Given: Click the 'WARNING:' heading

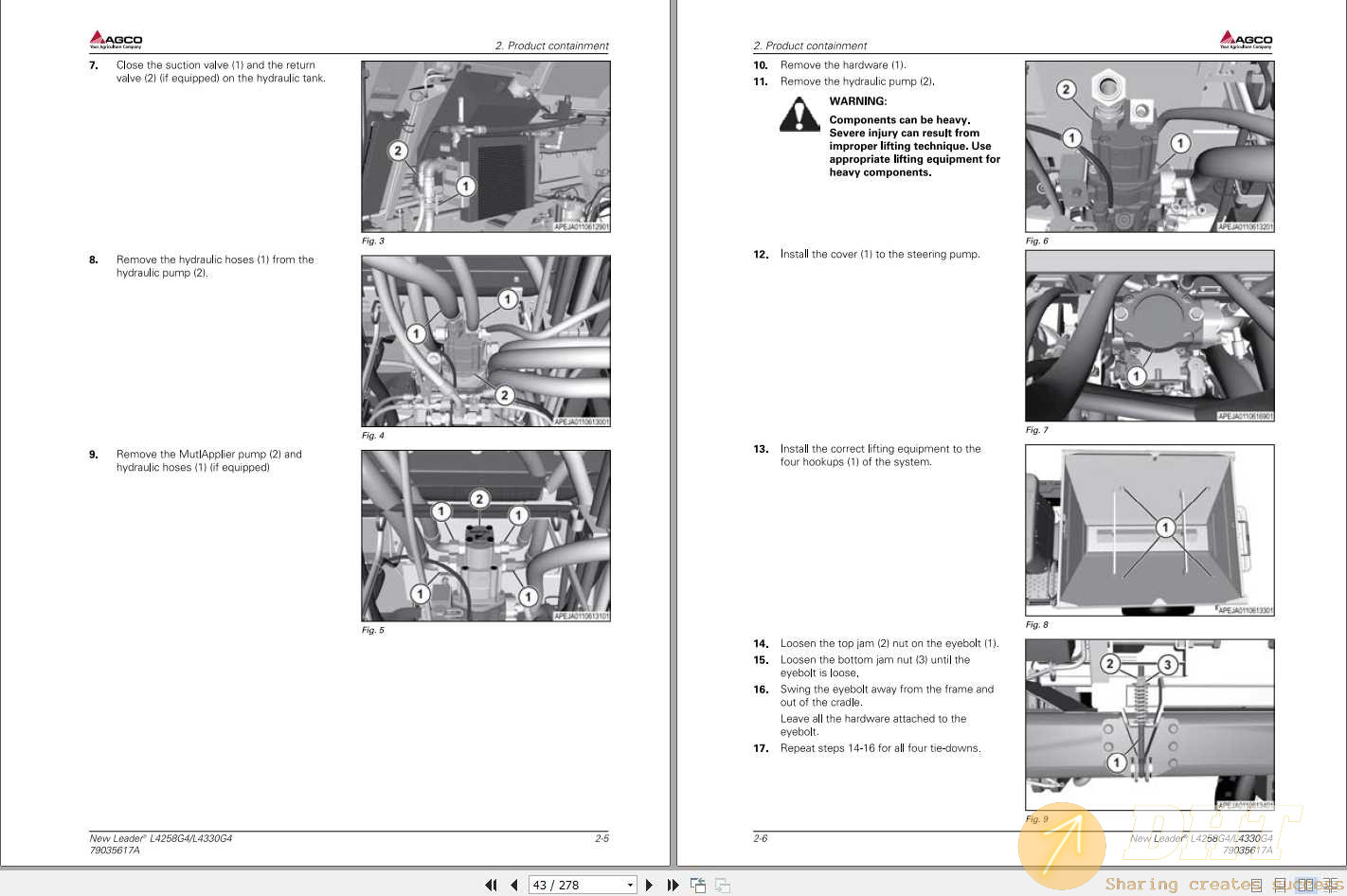Looking at the screenshot, I should (x=858, y=101).
